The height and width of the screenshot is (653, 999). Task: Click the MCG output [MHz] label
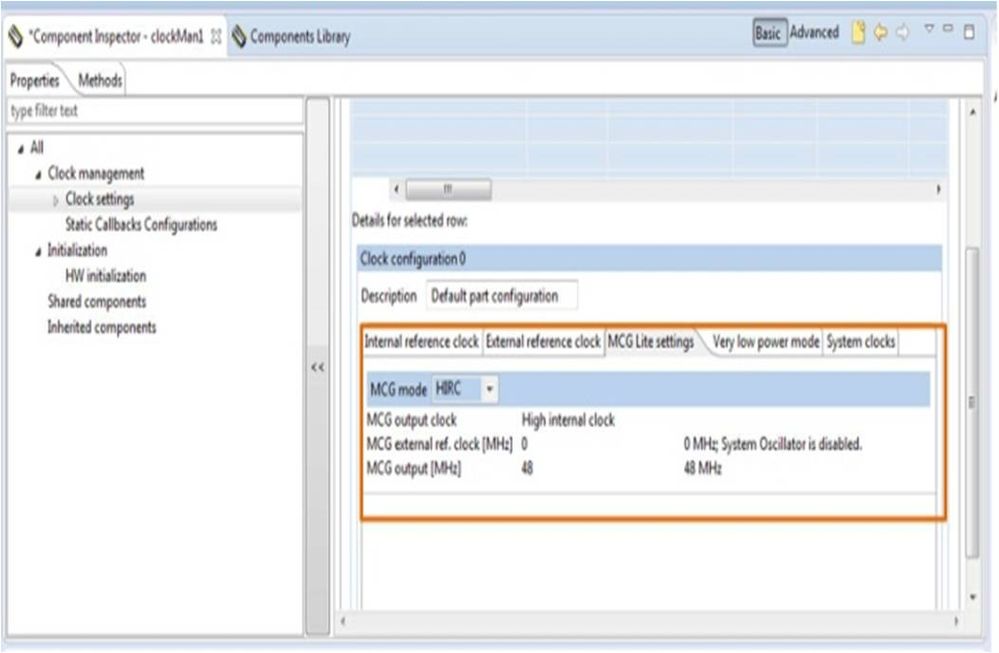point(413,469)
